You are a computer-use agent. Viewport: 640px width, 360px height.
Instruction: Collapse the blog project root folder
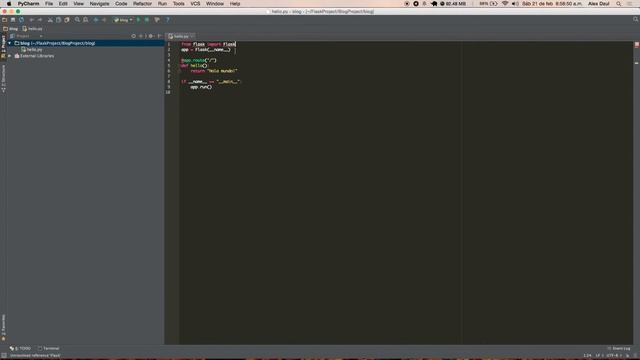(10, 43)
